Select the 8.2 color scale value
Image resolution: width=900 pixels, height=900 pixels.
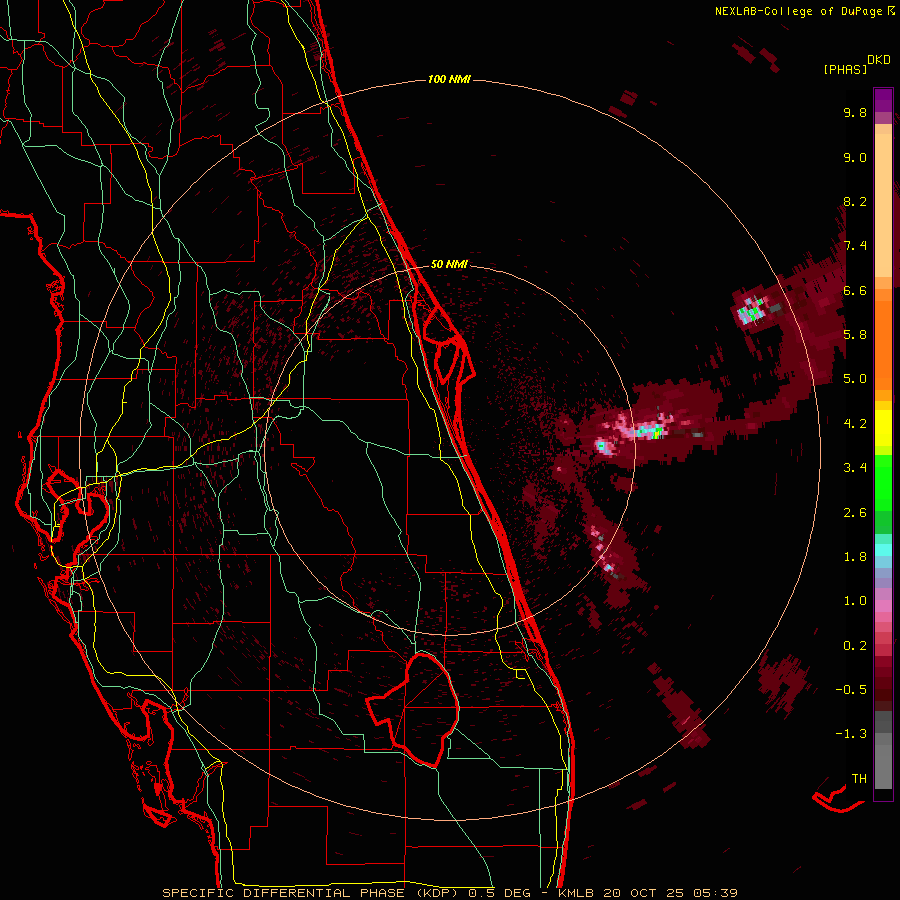pyautogui.click(x=855, y=201)
